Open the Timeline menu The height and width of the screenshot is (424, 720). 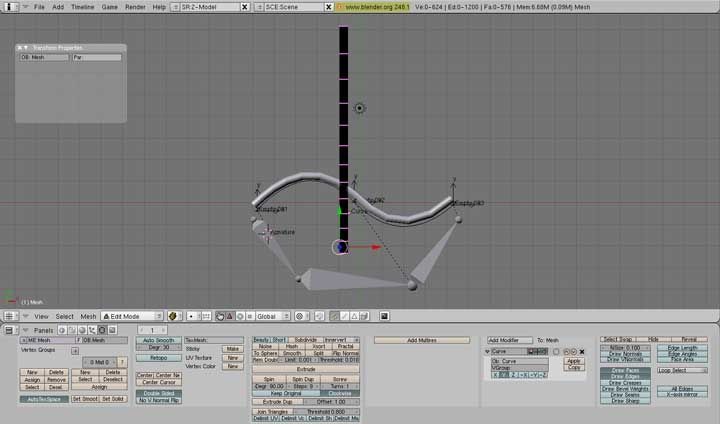click(82, 7)
